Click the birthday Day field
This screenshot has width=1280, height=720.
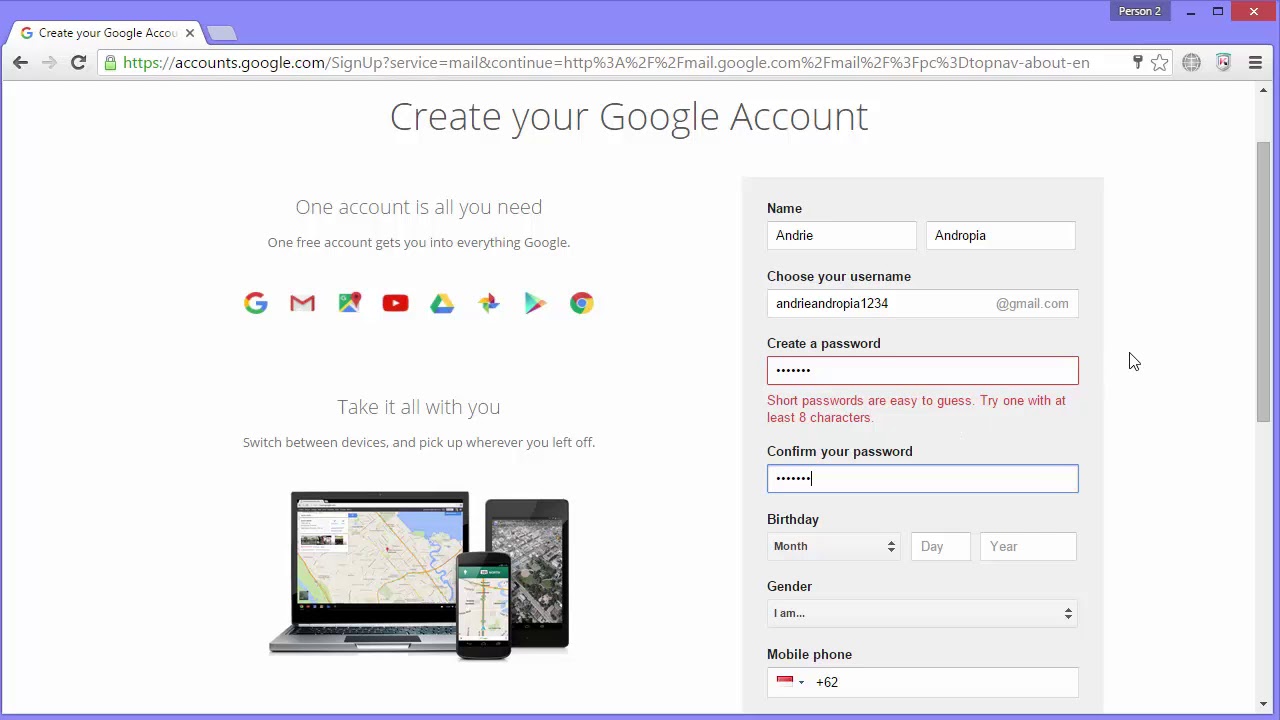[941, 546]
